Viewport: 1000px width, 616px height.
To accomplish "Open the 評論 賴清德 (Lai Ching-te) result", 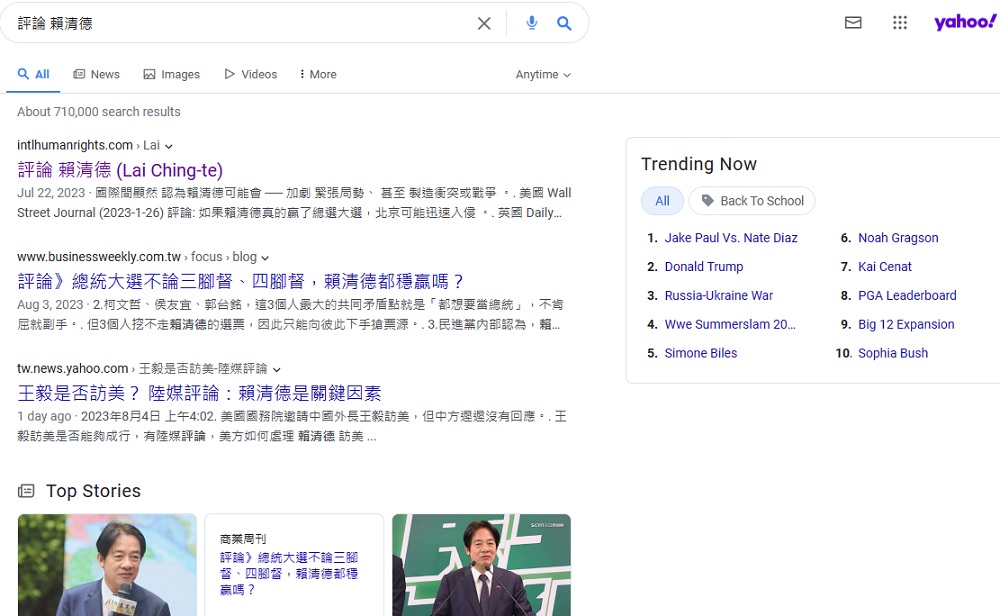I will [x=120, y=170].
